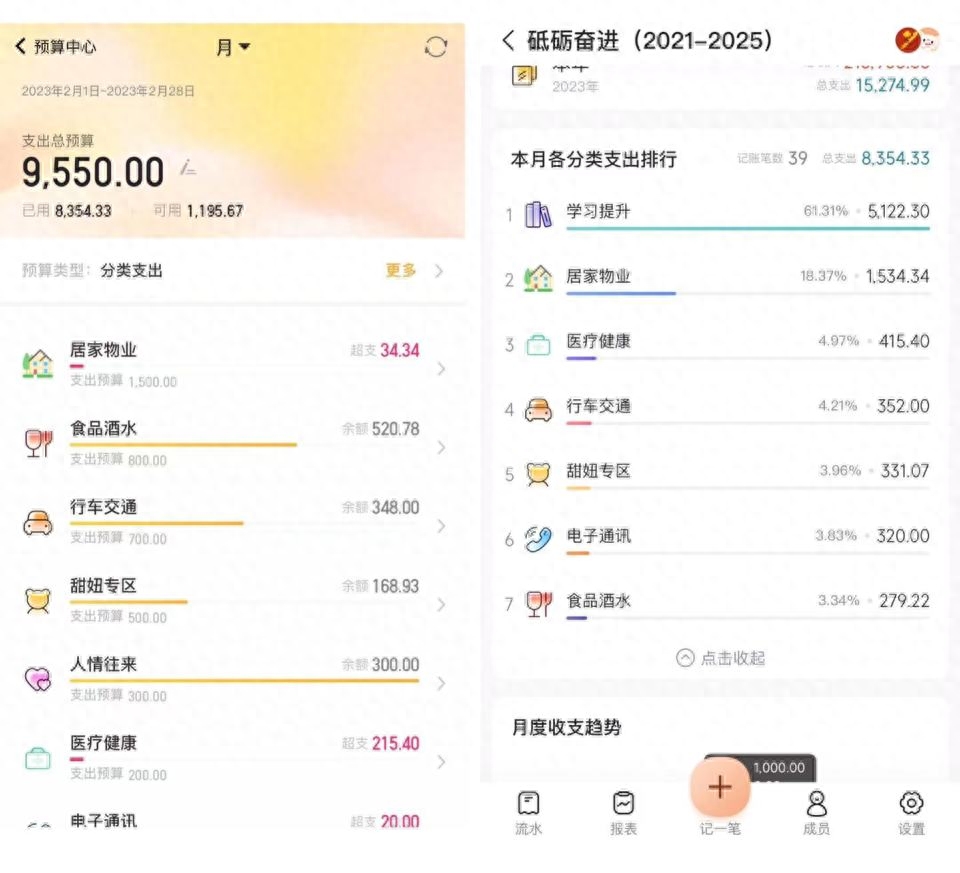Select the 流水 transactions icon
Image resolution: width=960 pixels, height=873 pixels.
pos(528,810)
